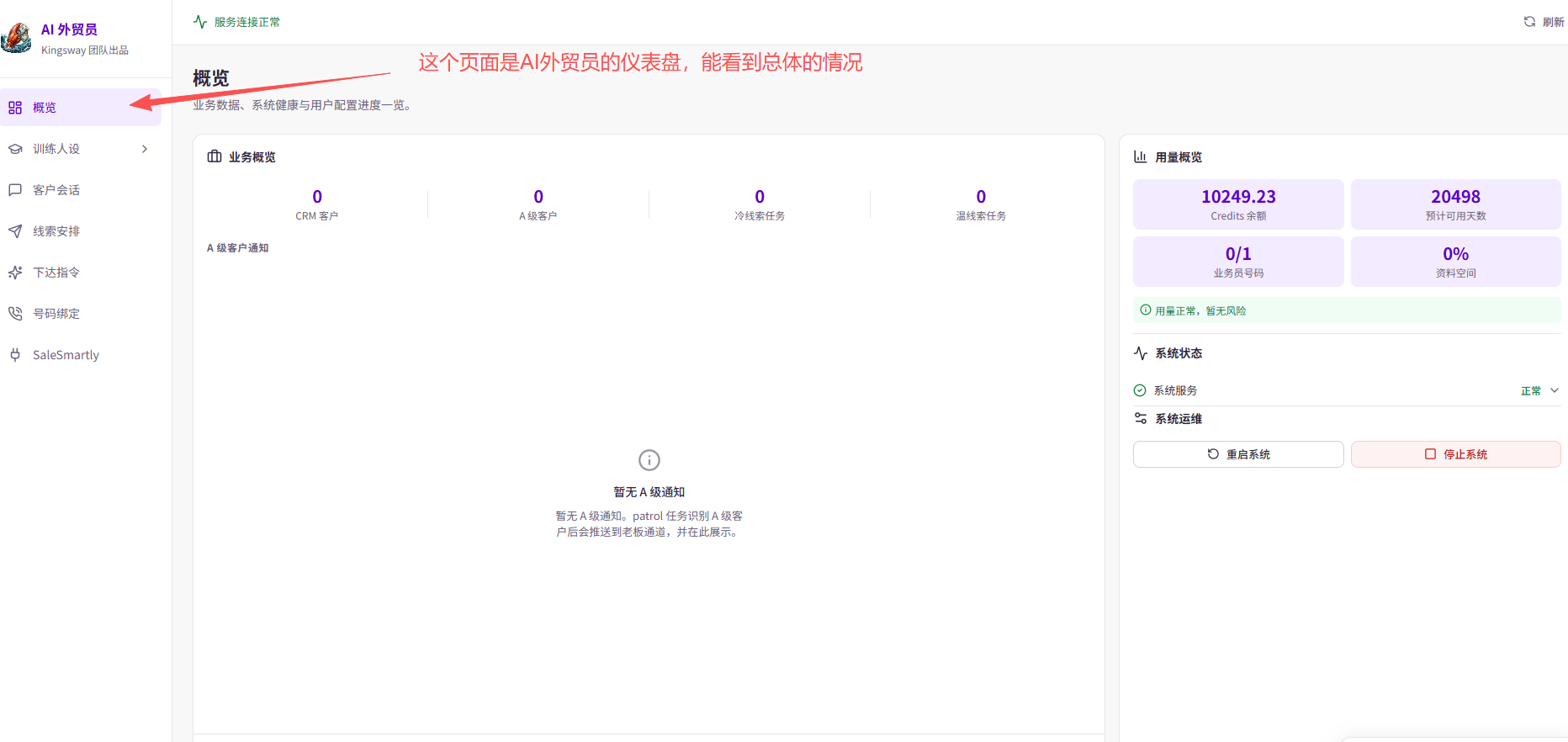
Task: Click the A 级客户 count
Action: pos(538,197)
